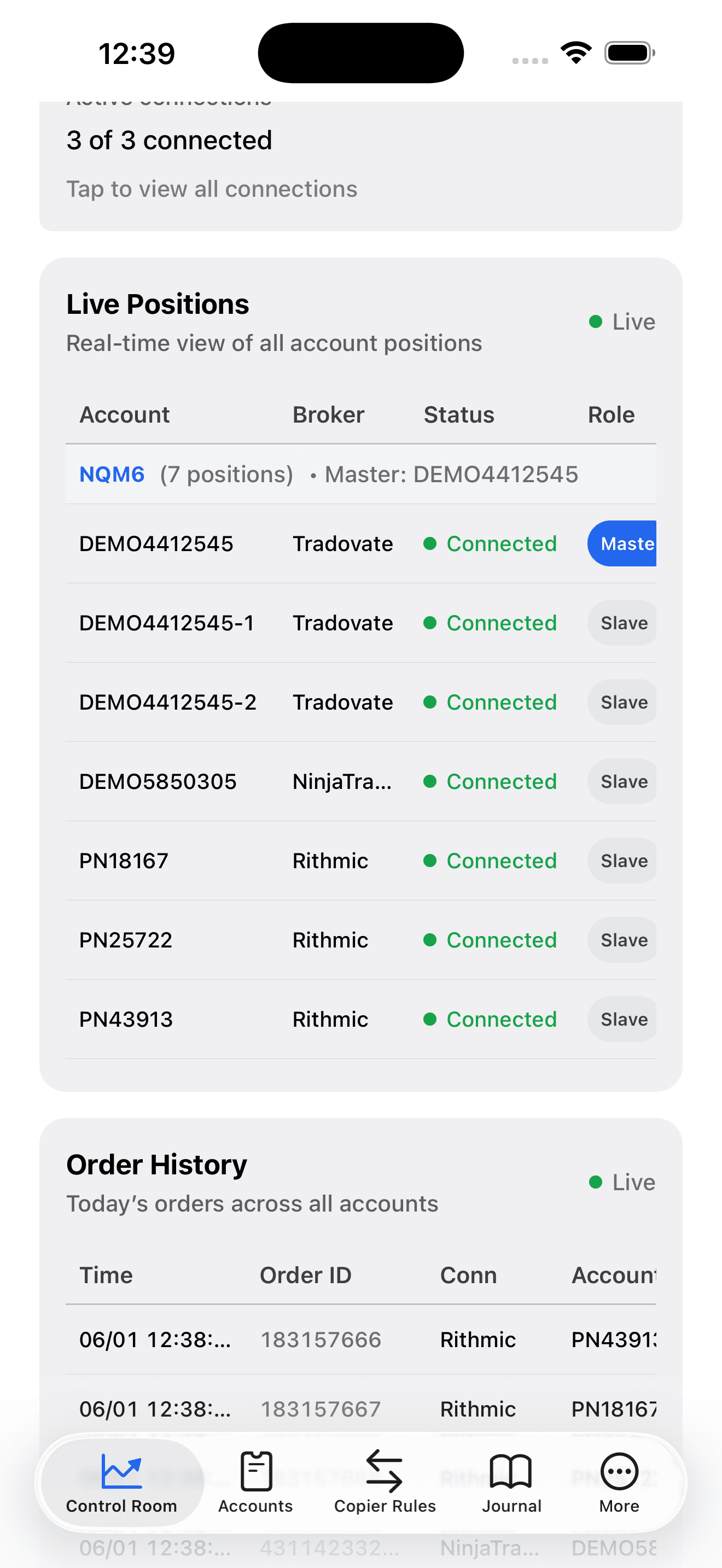Tap the battery status icon
The height and width of the screenshot is (1568, 722).
tap(630, 53)
